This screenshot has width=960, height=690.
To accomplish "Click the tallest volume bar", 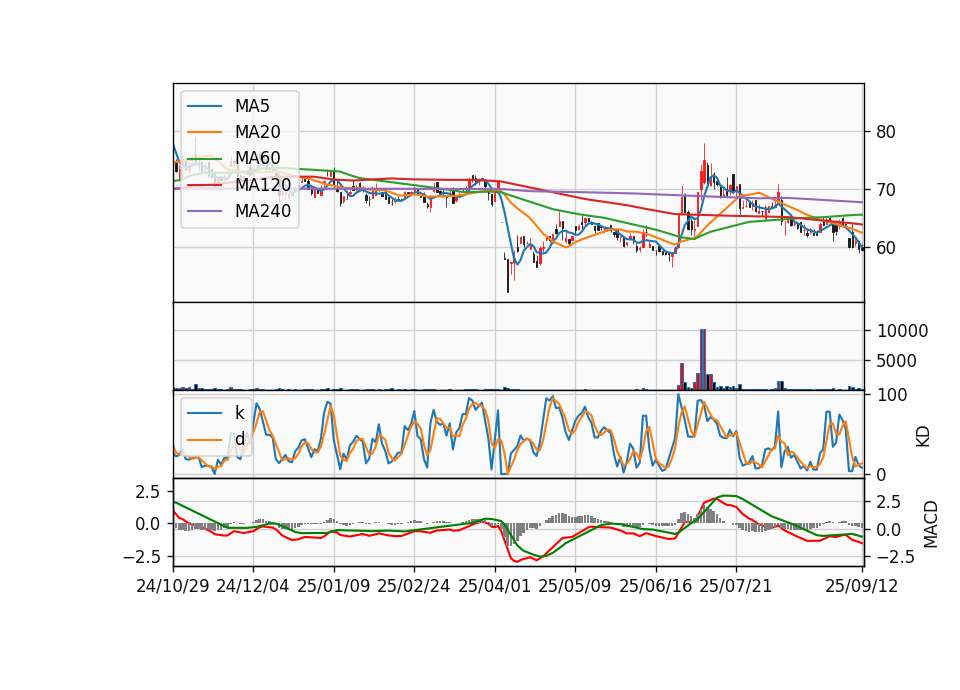I will pos(703,359).
